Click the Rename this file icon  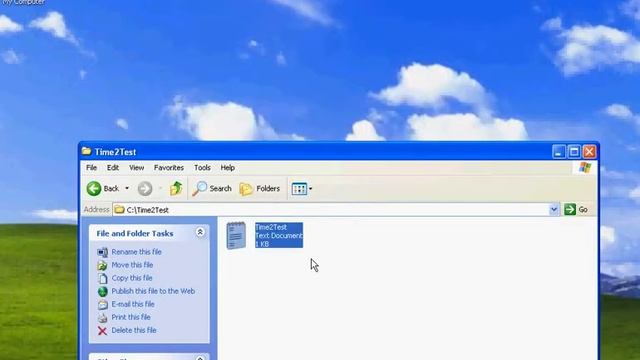tap(102, 252)
